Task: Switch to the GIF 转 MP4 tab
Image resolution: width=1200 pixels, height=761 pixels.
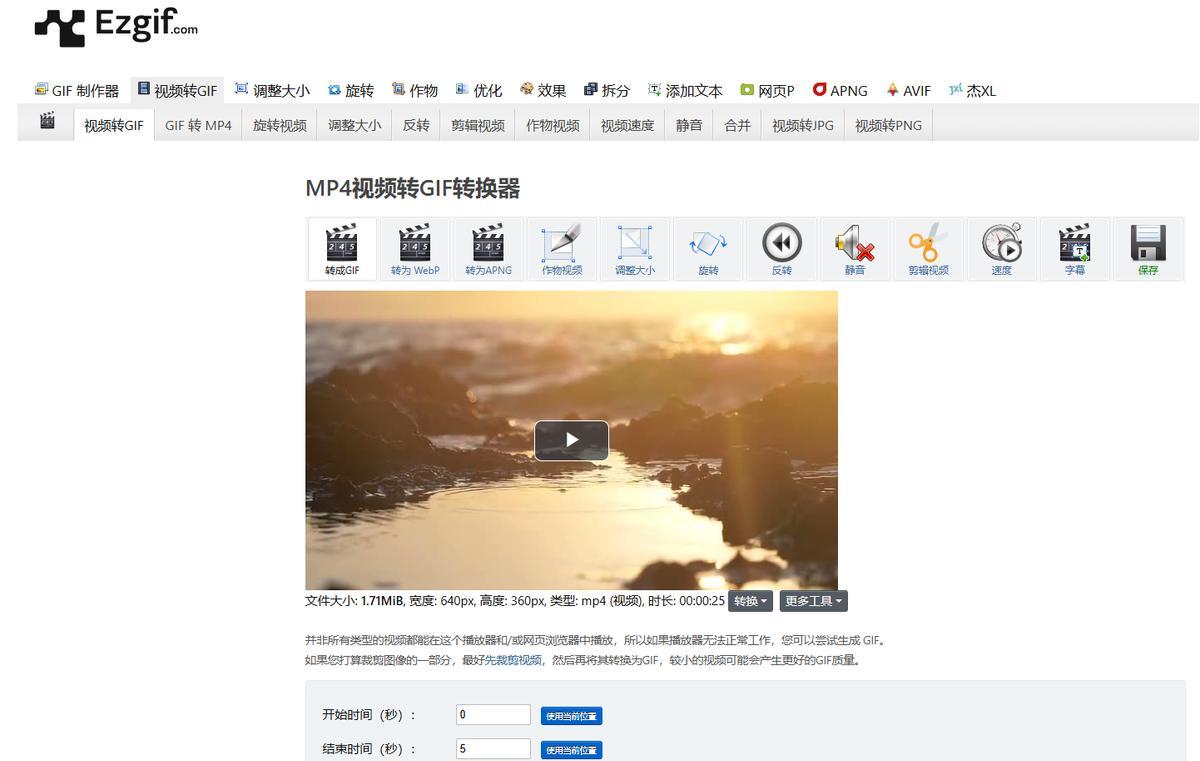Action: click(198, 125)
